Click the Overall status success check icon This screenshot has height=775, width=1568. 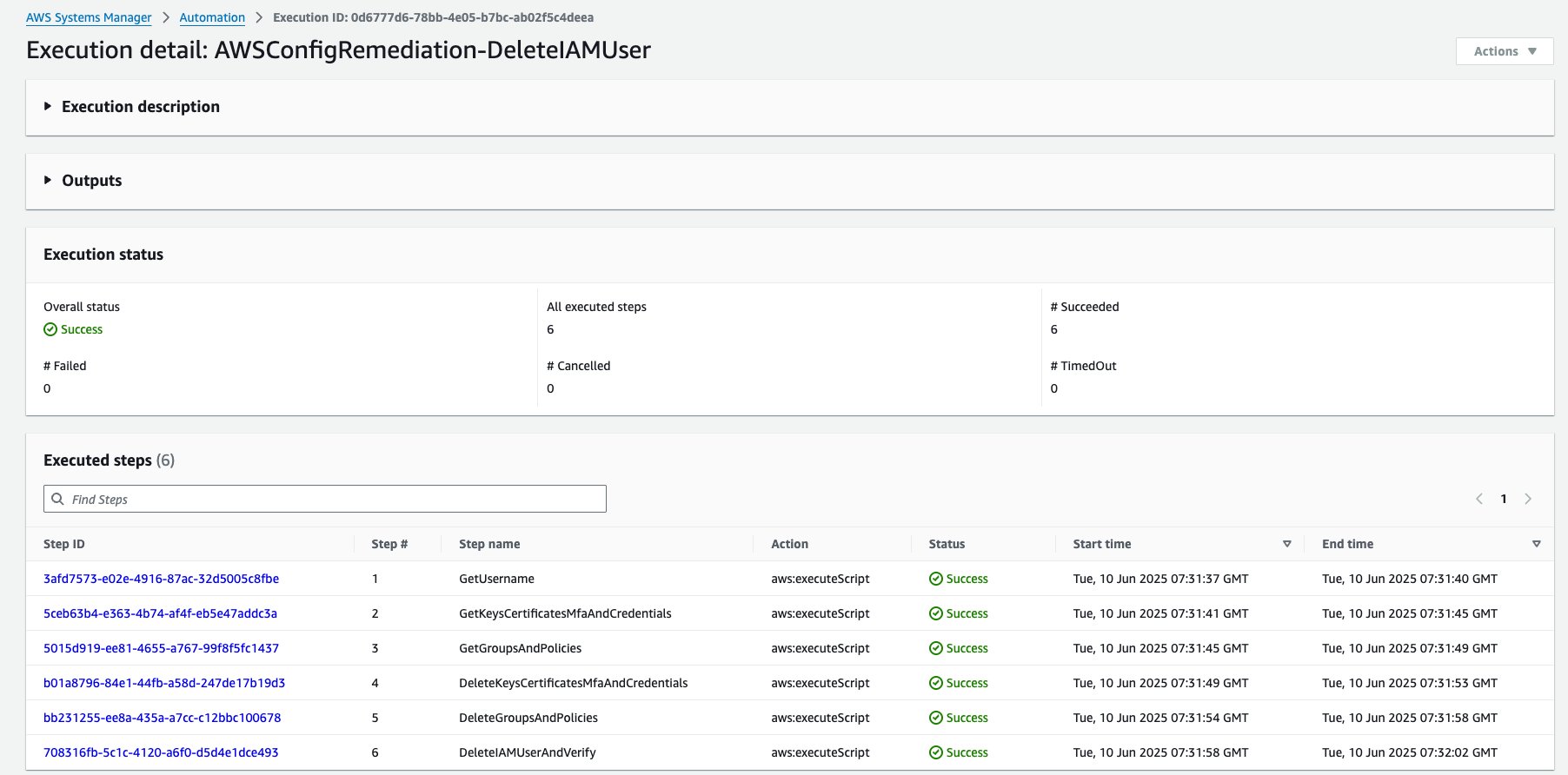(50, 329)
